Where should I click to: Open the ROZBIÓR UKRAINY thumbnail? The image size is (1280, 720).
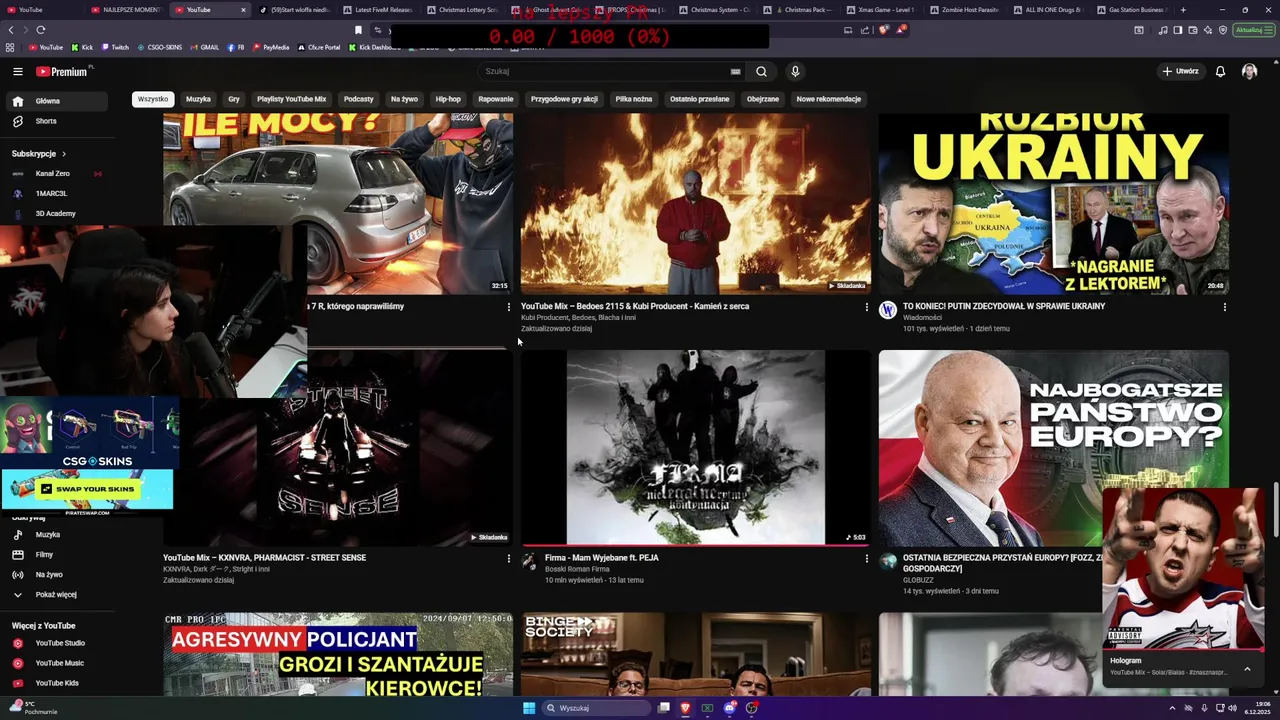point(1053,203)
